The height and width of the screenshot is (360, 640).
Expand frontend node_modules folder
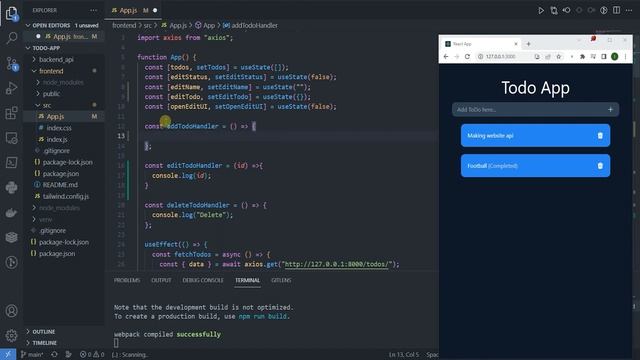(63, 82)
